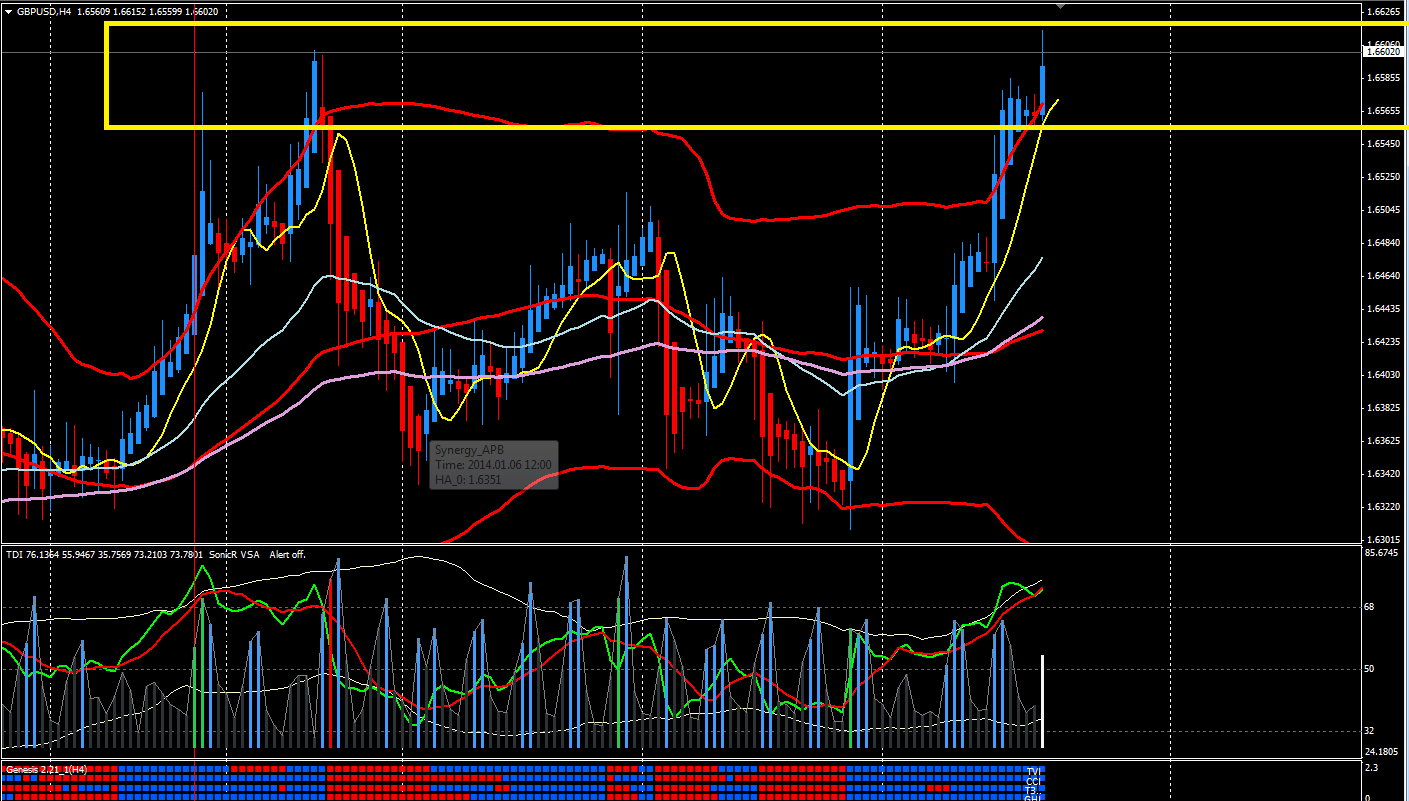Click the tall white volume bar
The image size is (1409, 801).
pyautogui.click(x=1043, y=702)
